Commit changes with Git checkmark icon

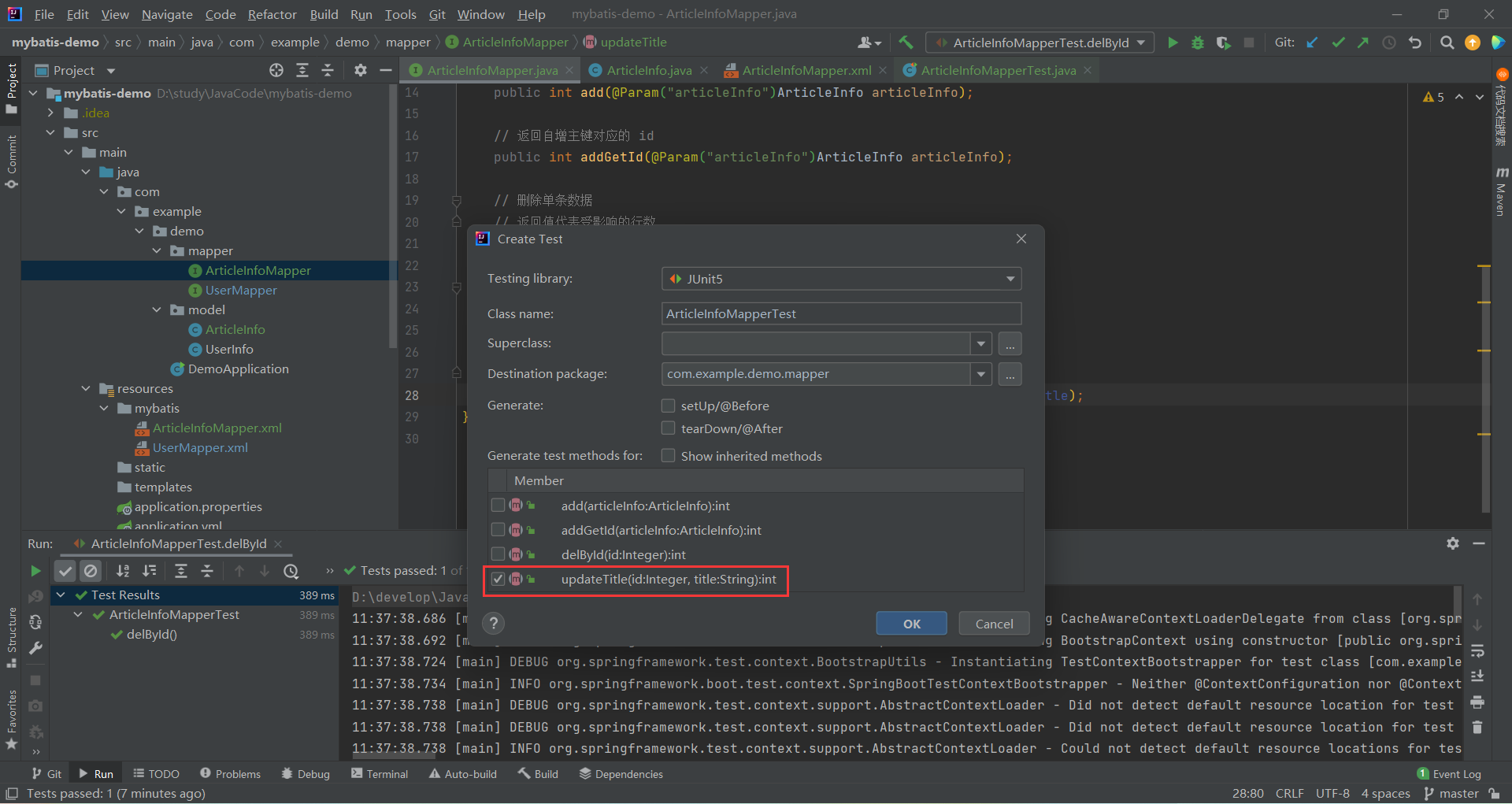click(1338, 43)
